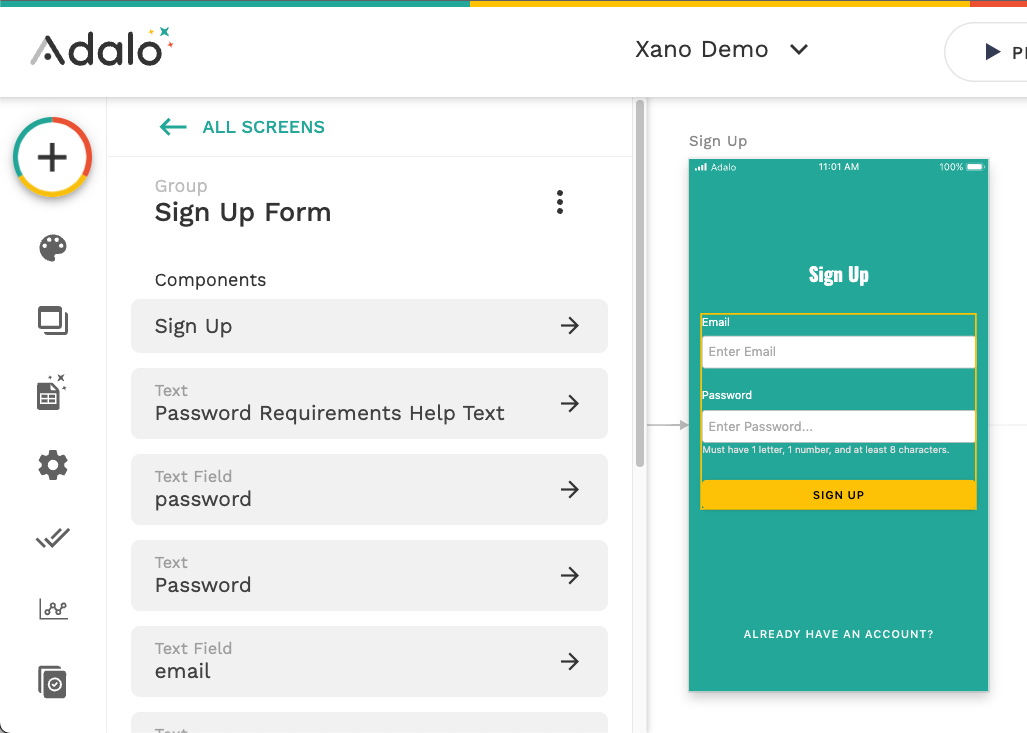Select the Password text component row

click(x=369, y=575)
